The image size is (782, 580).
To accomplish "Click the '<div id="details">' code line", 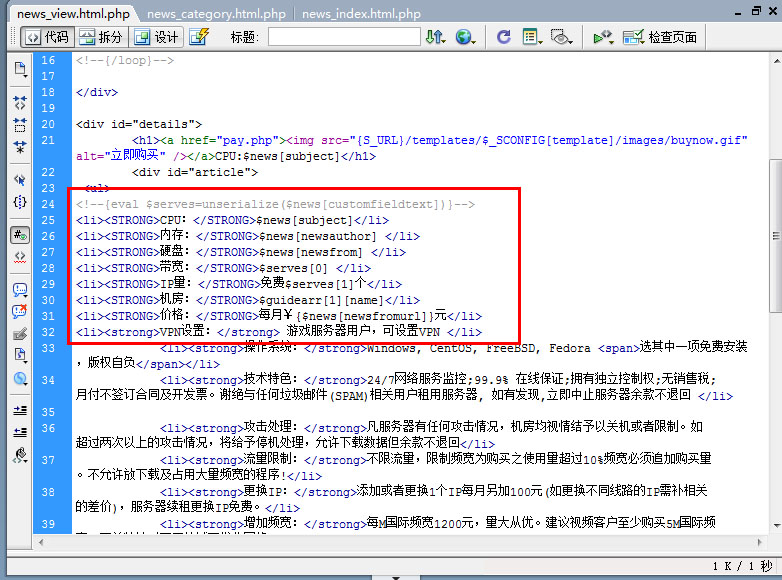I will [139, 124].
